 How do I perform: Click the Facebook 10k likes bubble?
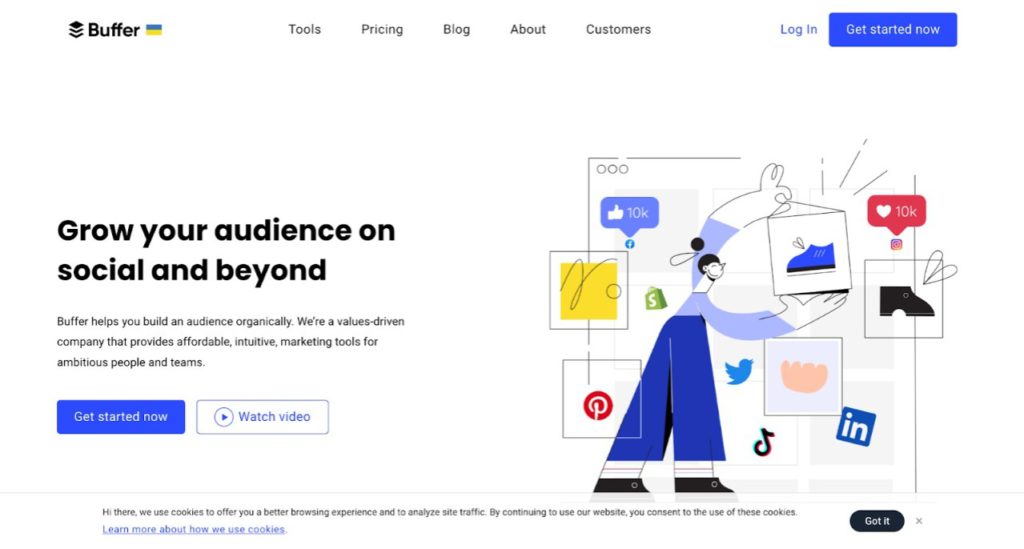pyautogui.click(x=629, y=213)
